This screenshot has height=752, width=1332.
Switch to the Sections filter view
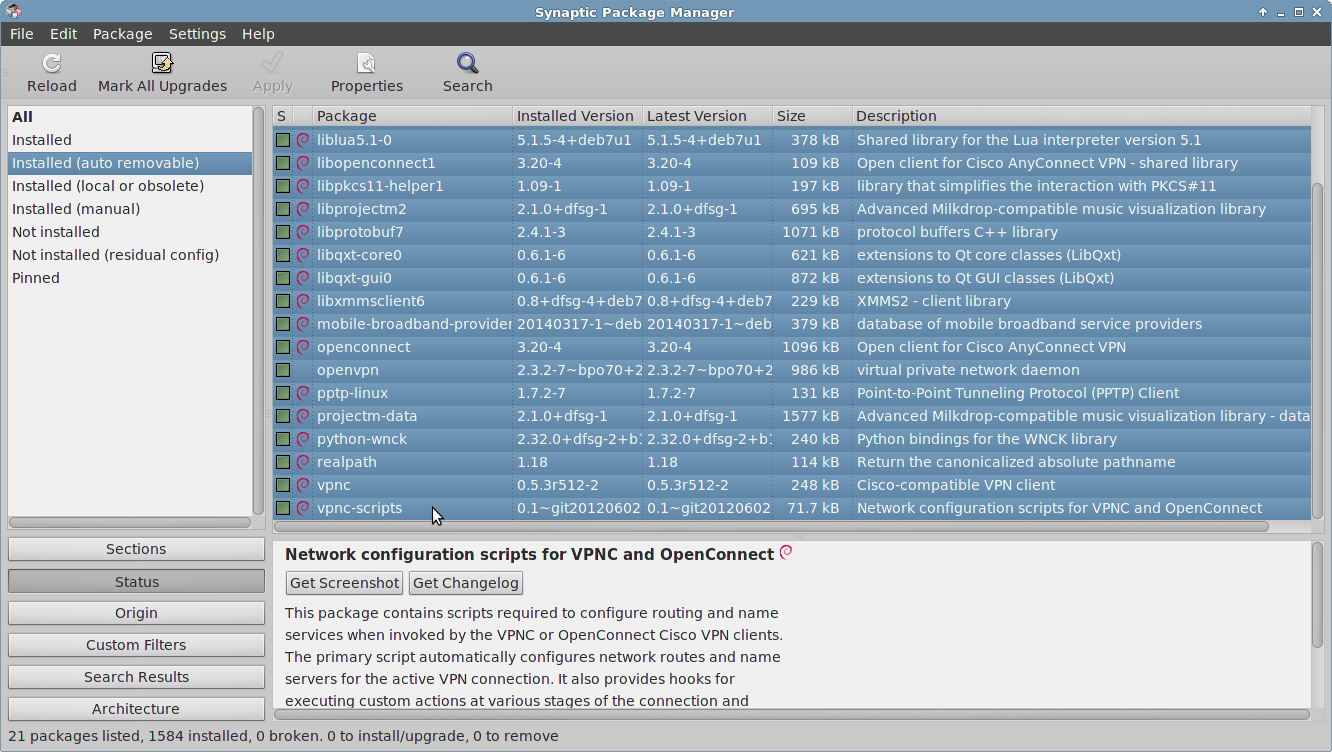136,549
